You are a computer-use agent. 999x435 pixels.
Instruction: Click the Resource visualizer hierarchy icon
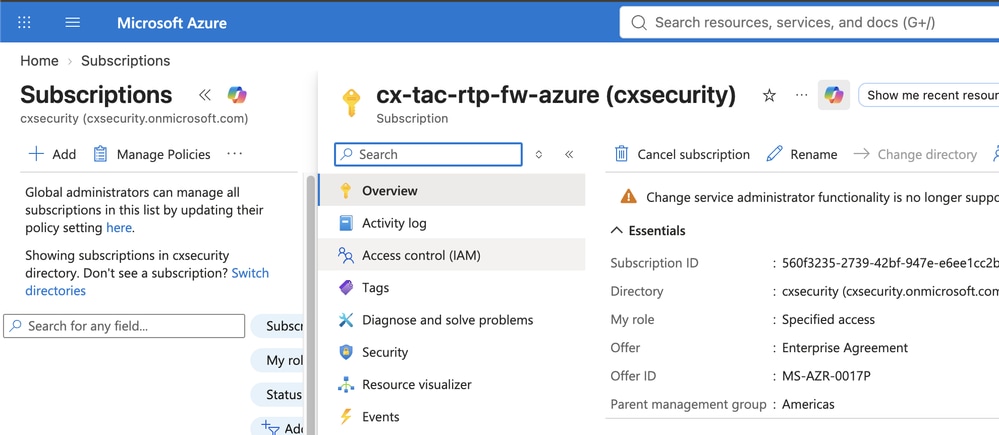point(345,385)
